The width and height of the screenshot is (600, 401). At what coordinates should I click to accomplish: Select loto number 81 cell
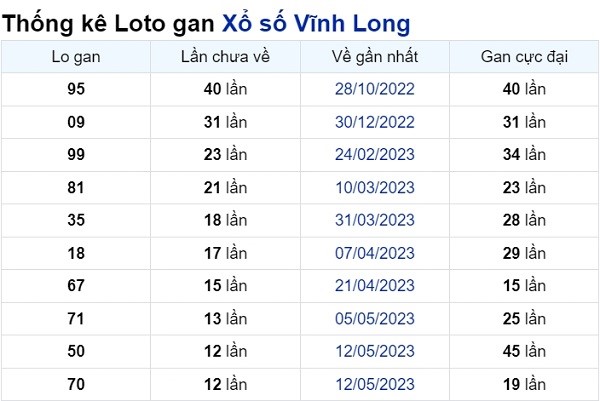click(76, 187)
